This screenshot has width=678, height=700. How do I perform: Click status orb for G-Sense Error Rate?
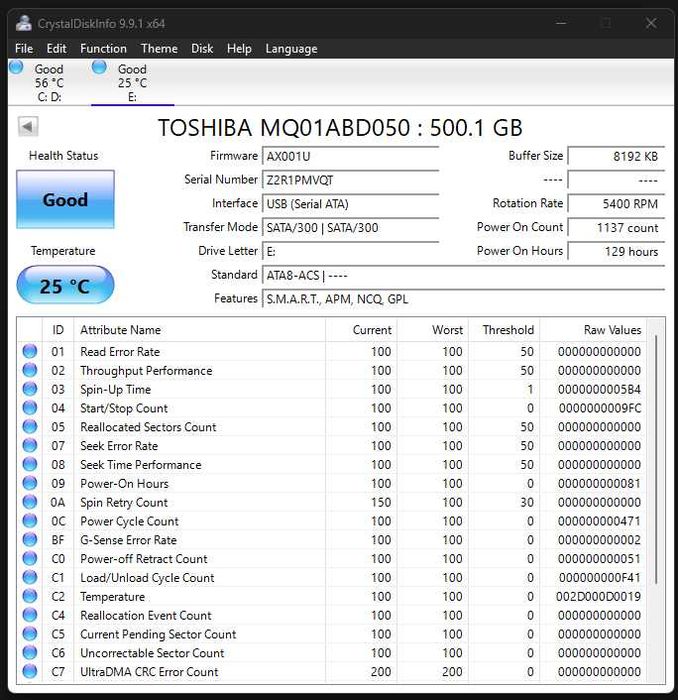[30, 539]
